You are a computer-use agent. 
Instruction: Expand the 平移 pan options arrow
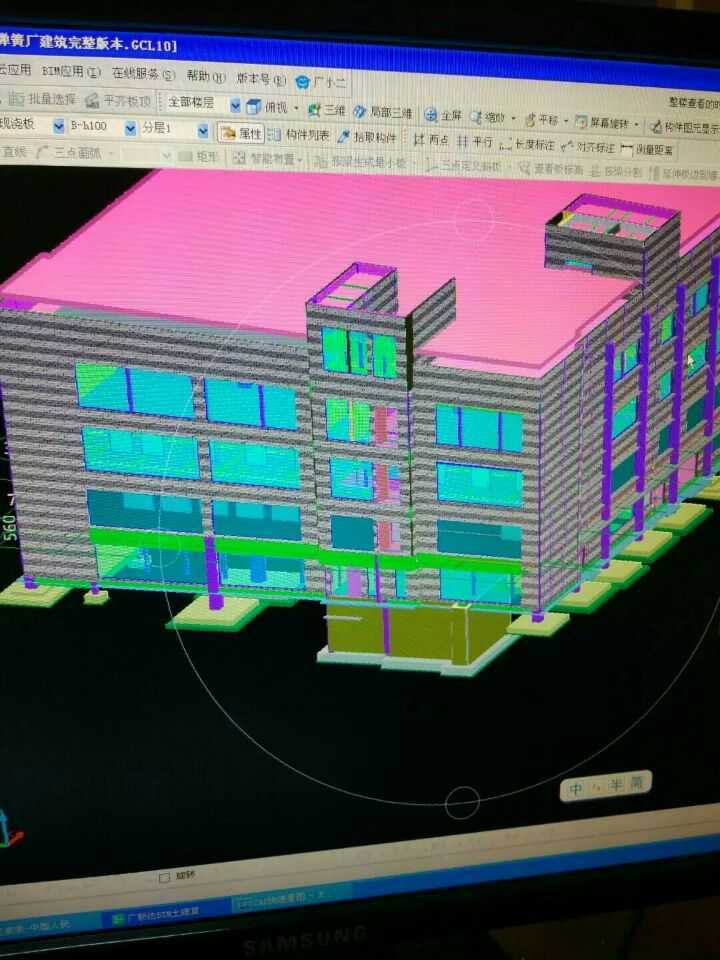coord(566,121)
